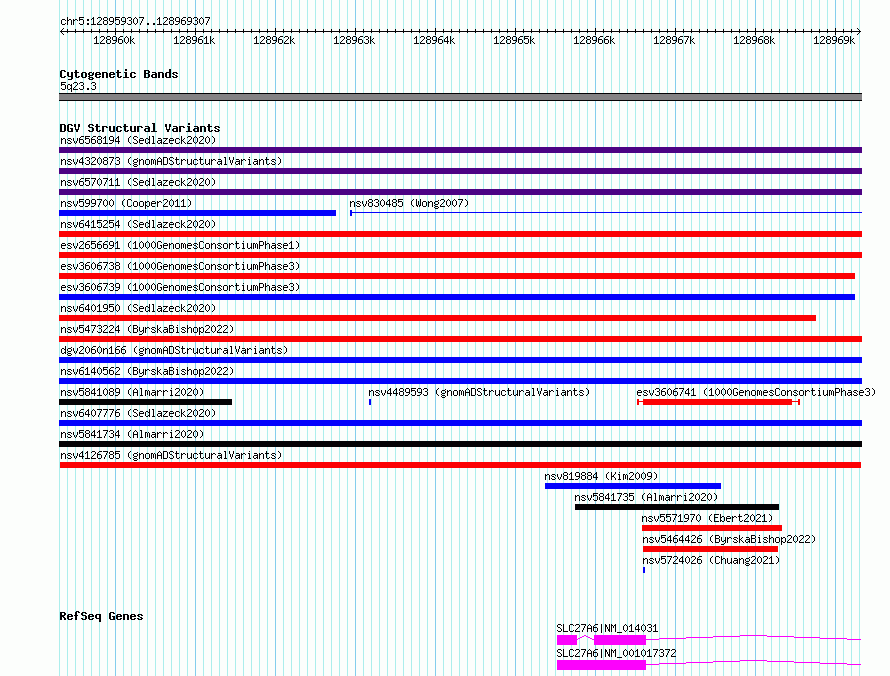Click the nsv4126785 gnomADStructuralVariants label
This screenshot has height=676, width=890.
click(171, 455)
